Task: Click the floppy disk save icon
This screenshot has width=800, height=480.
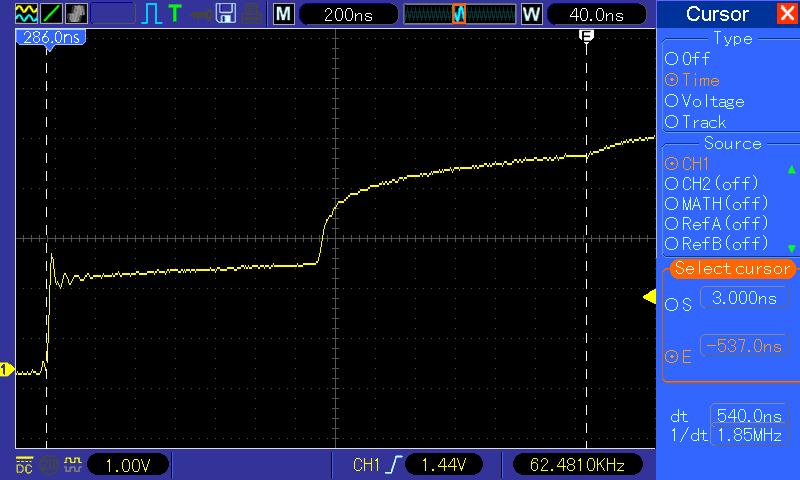Action: click(x=226, y=13)
